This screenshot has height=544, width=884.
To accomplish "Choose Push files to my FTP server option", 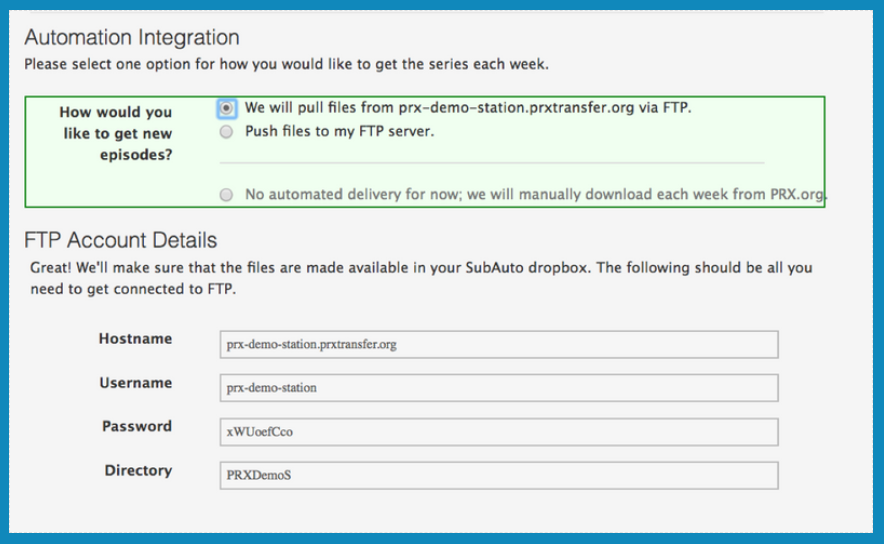I will [226, 132].
